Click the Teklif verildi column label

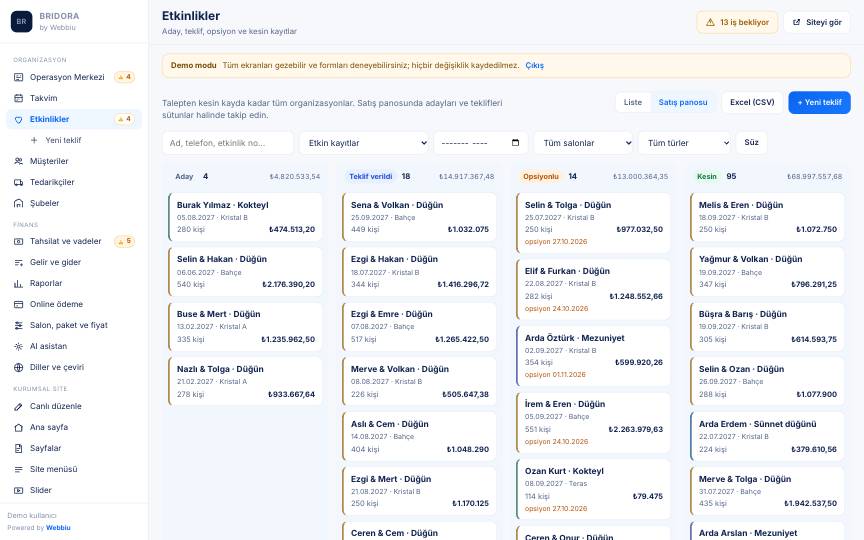[371, 176]
